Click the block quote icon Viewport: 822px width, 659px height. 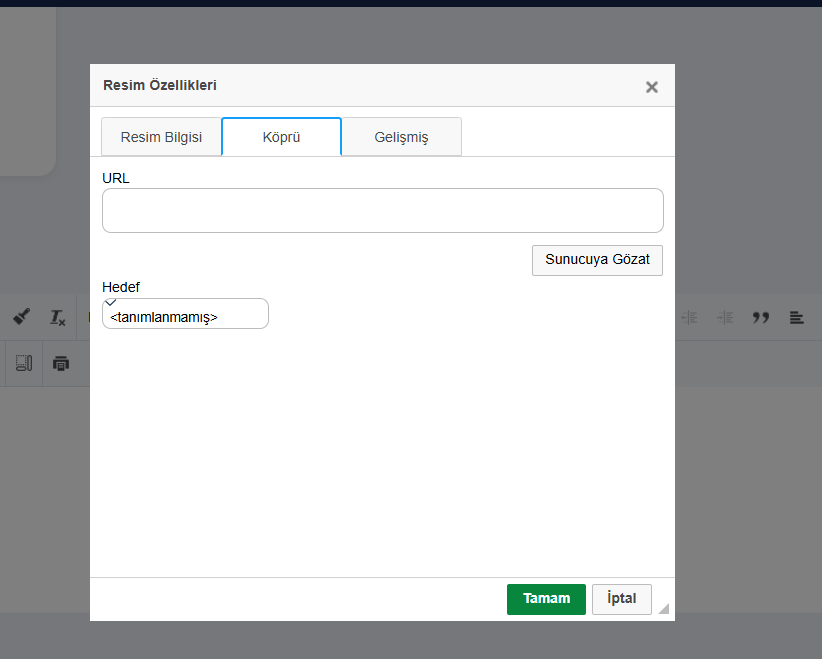pos(761,317)
